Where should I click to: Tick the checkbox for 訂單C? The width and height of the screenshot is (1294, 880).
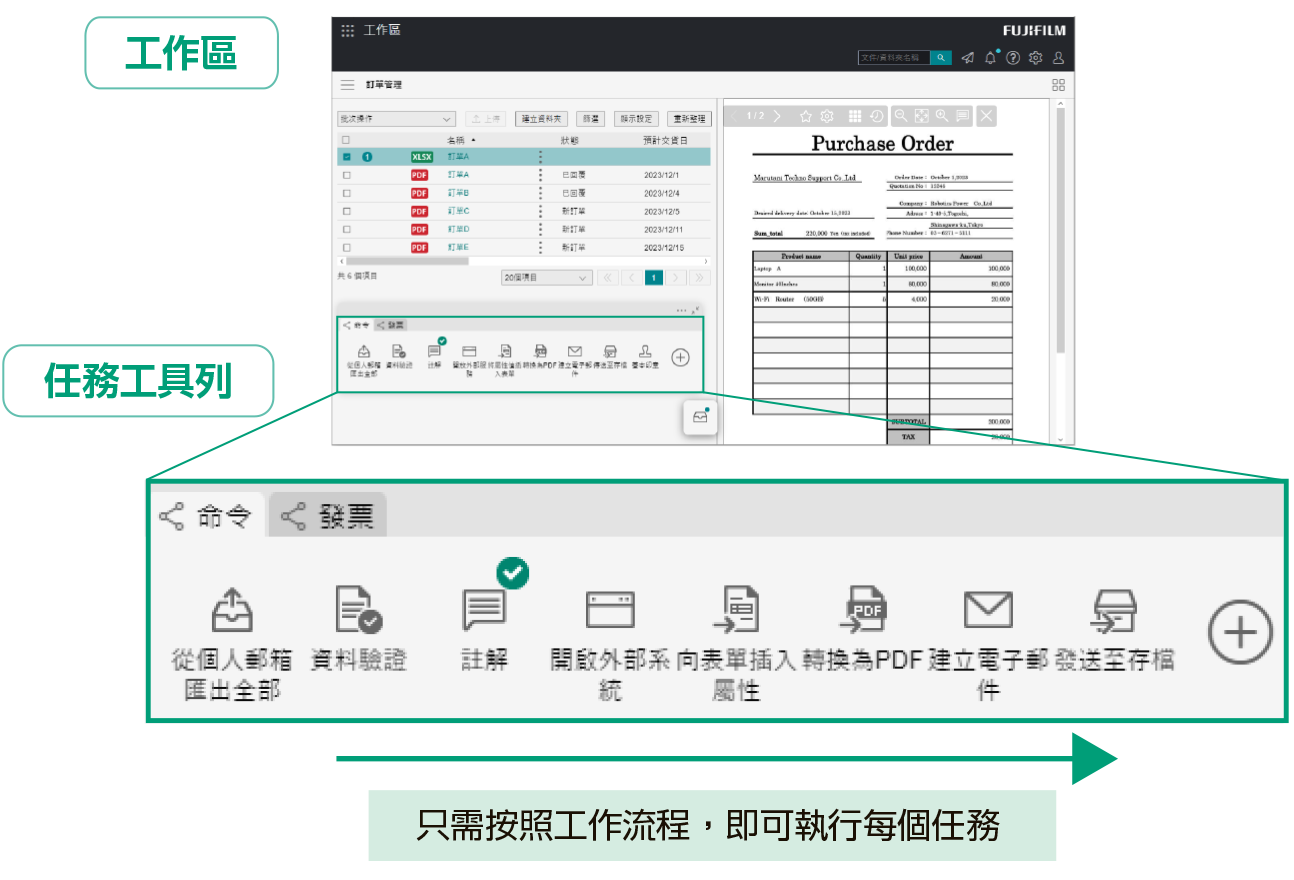pyautogui.click(x=347, y=211)
